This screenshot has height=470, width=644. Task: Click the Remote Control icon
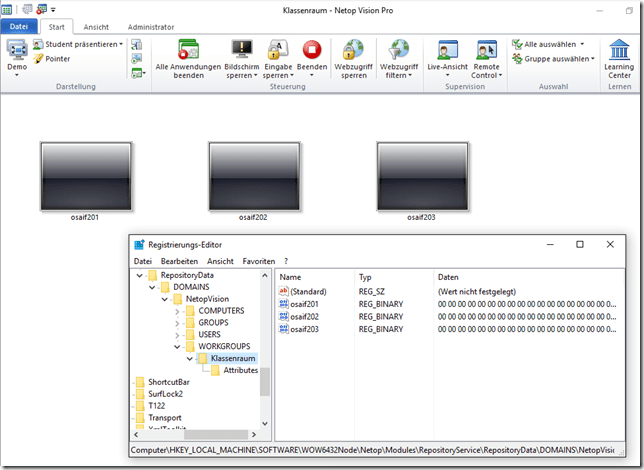(x=486, y=49)
